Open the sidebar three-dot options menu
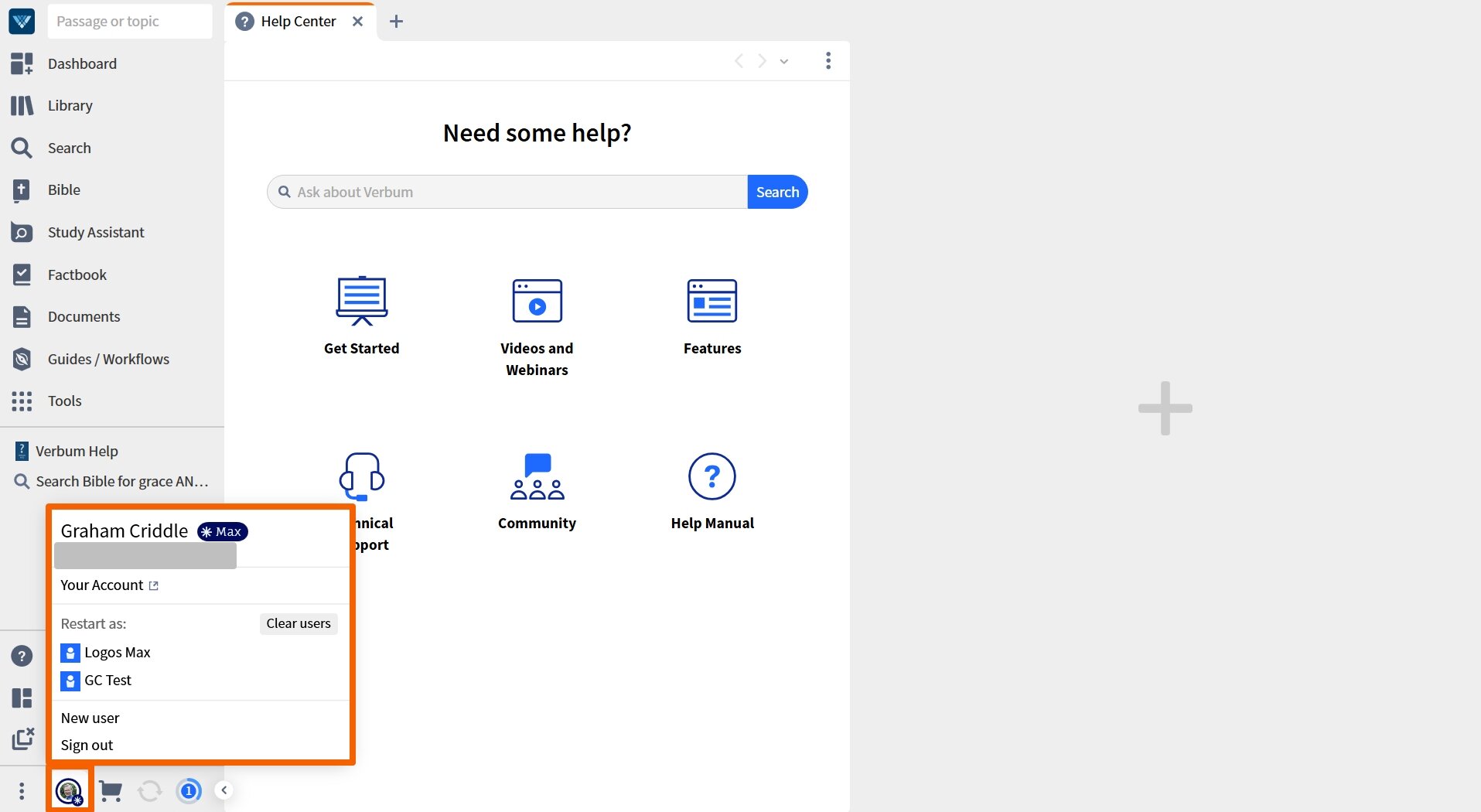This screenshot has width=1481, height=812. click(22, 790)
